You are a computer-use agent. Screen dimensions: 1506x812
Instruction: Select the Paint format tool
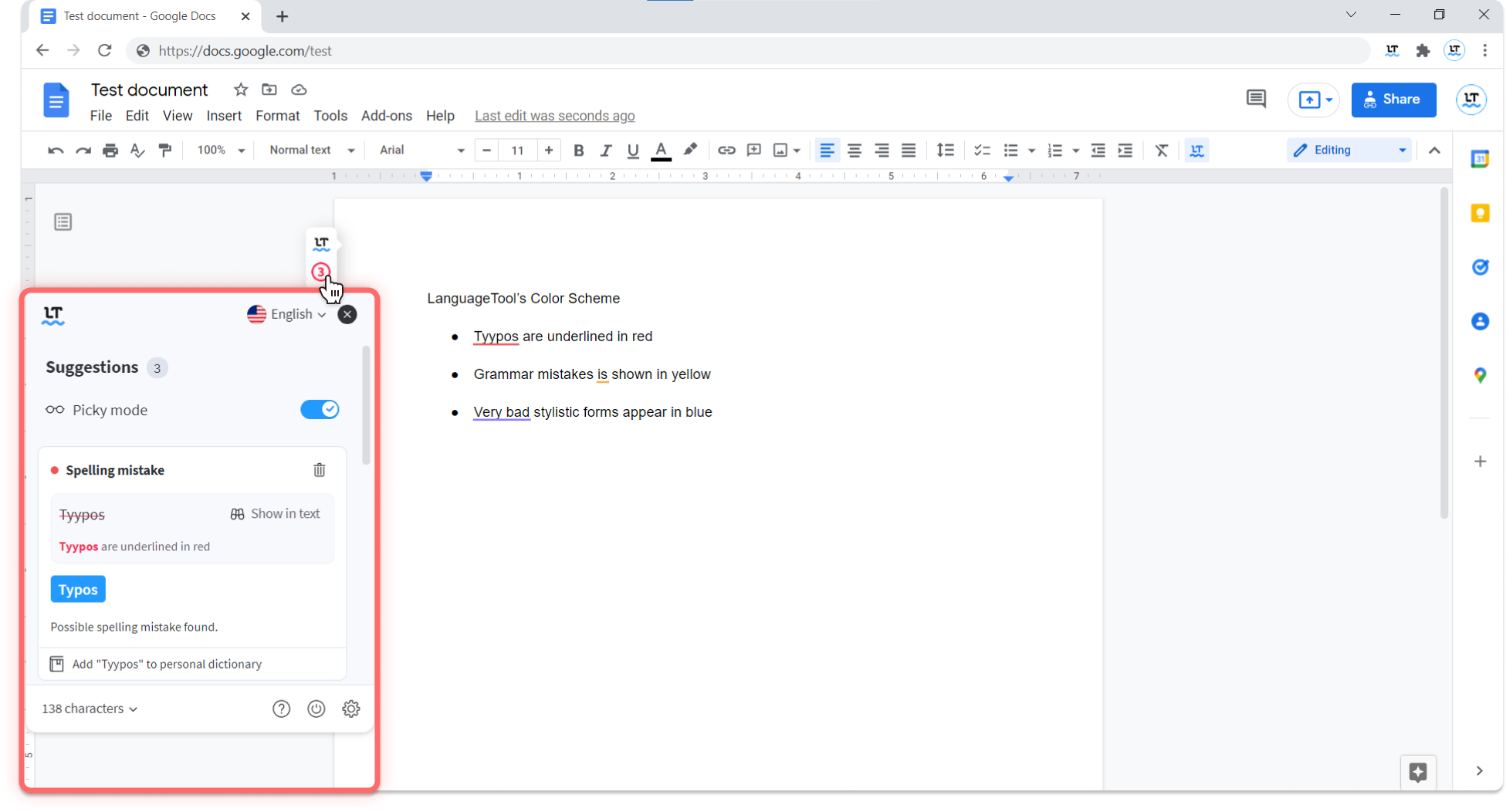(165, 151)
